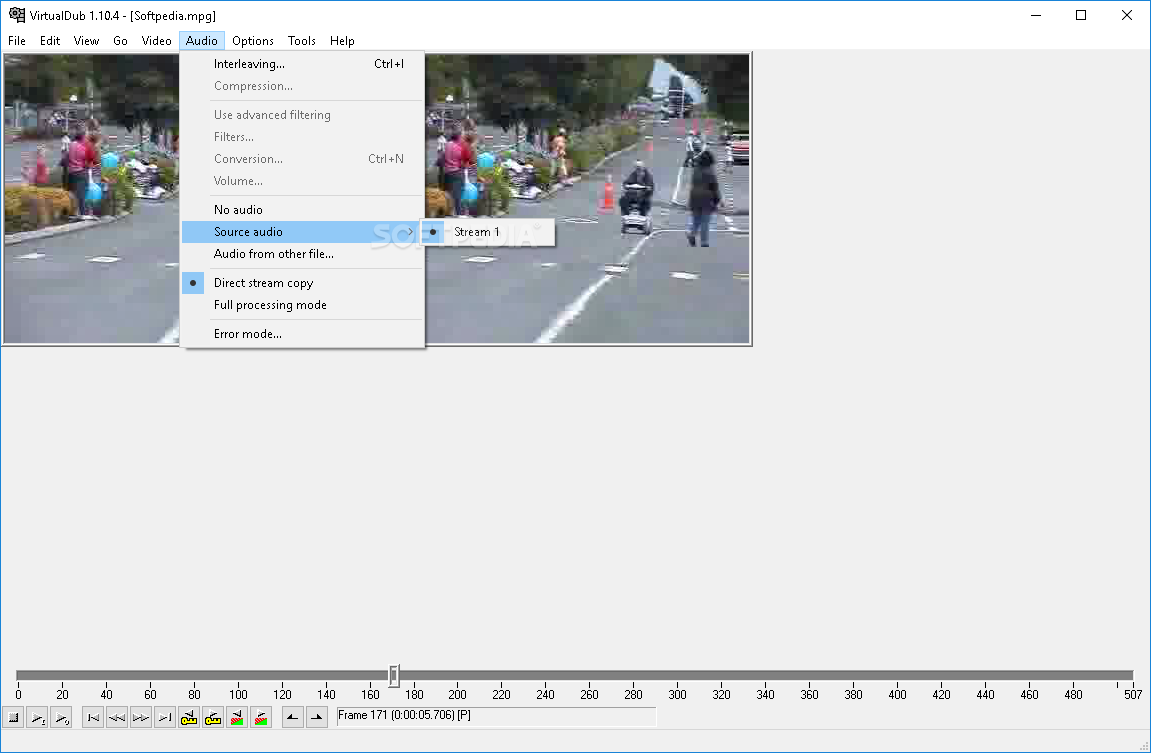Open the Error mode dialog
Screen dimensions: 1151x753
point(302,334)
